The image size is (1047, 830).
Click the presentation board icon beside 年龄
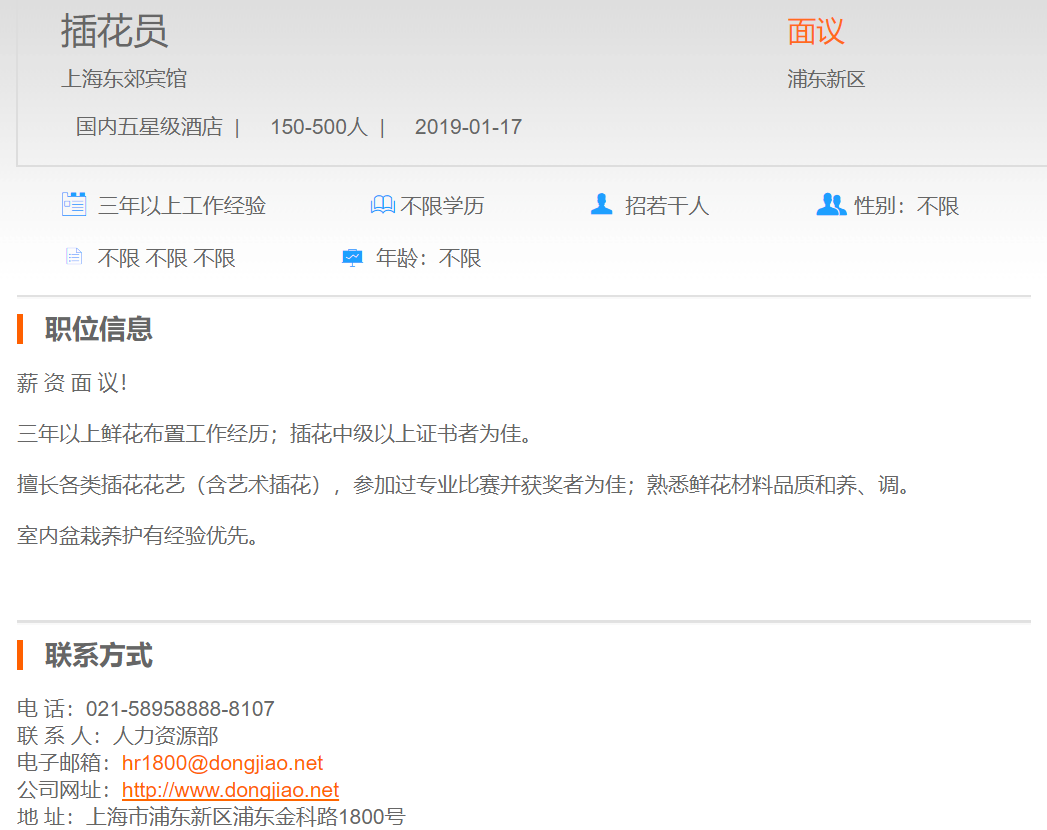coord(352,258)
